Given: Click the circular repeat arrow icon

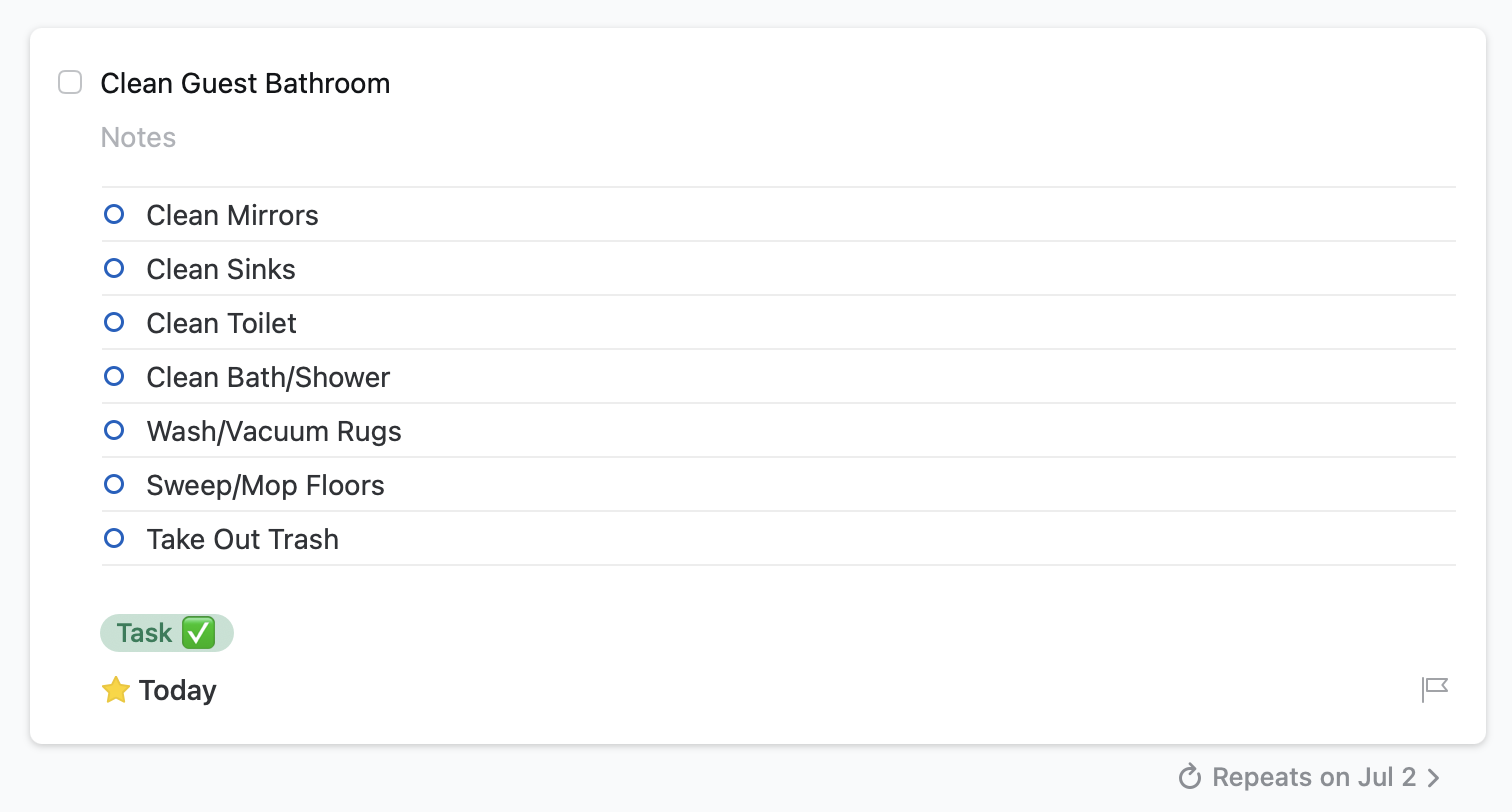Looking at the screenshot, I should (1189, 777).
